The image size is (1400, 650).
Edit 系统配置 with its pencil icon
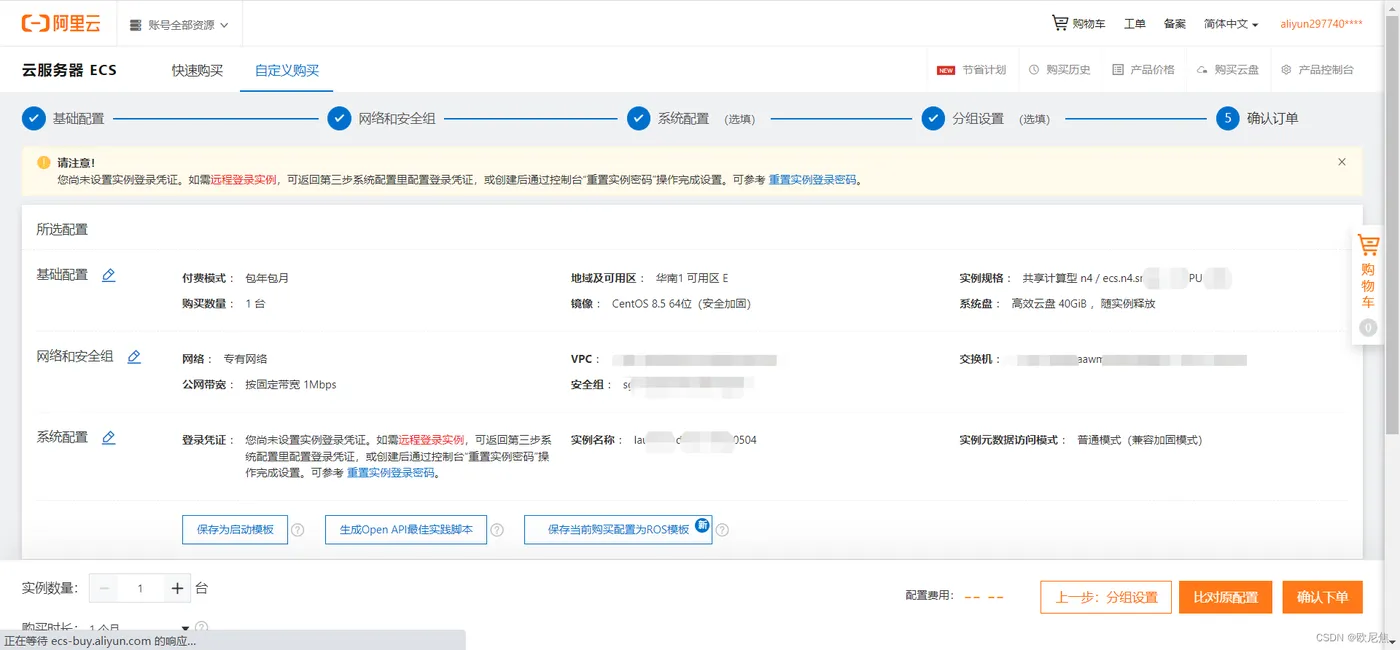click(x=110, y=437)
